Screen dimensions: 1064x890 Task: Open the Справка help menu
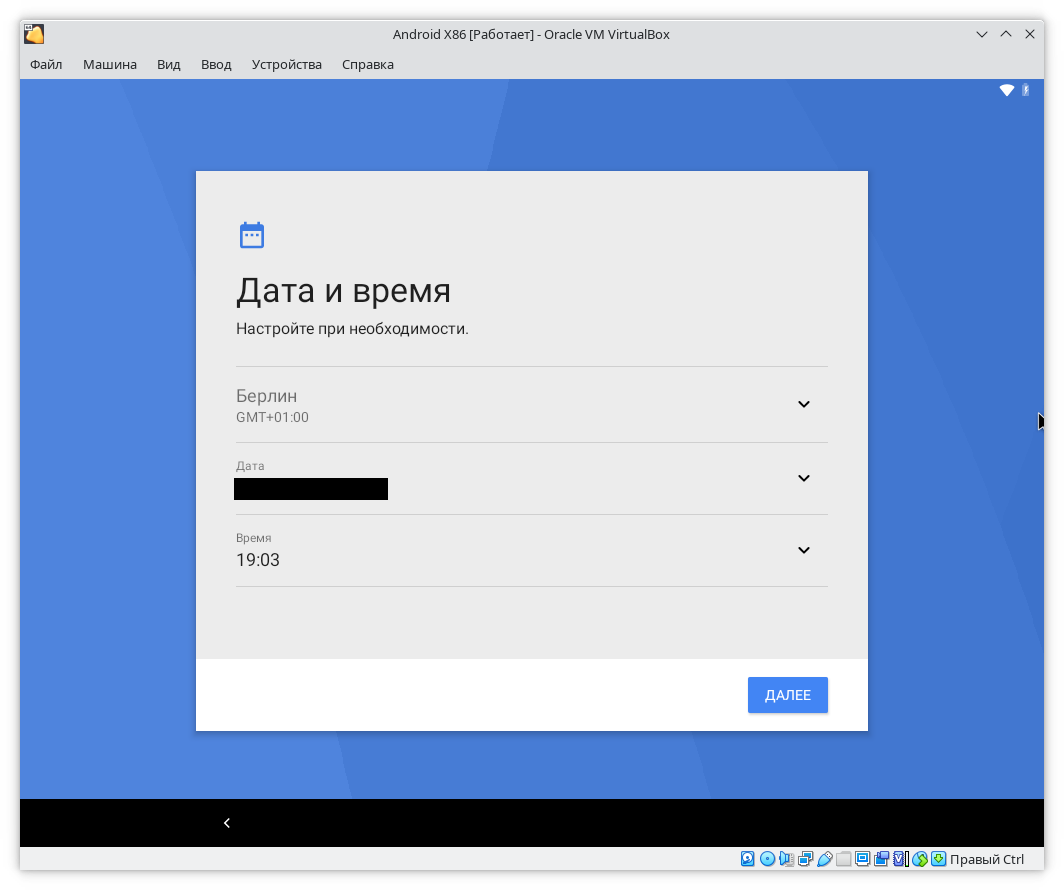point(368,64)
